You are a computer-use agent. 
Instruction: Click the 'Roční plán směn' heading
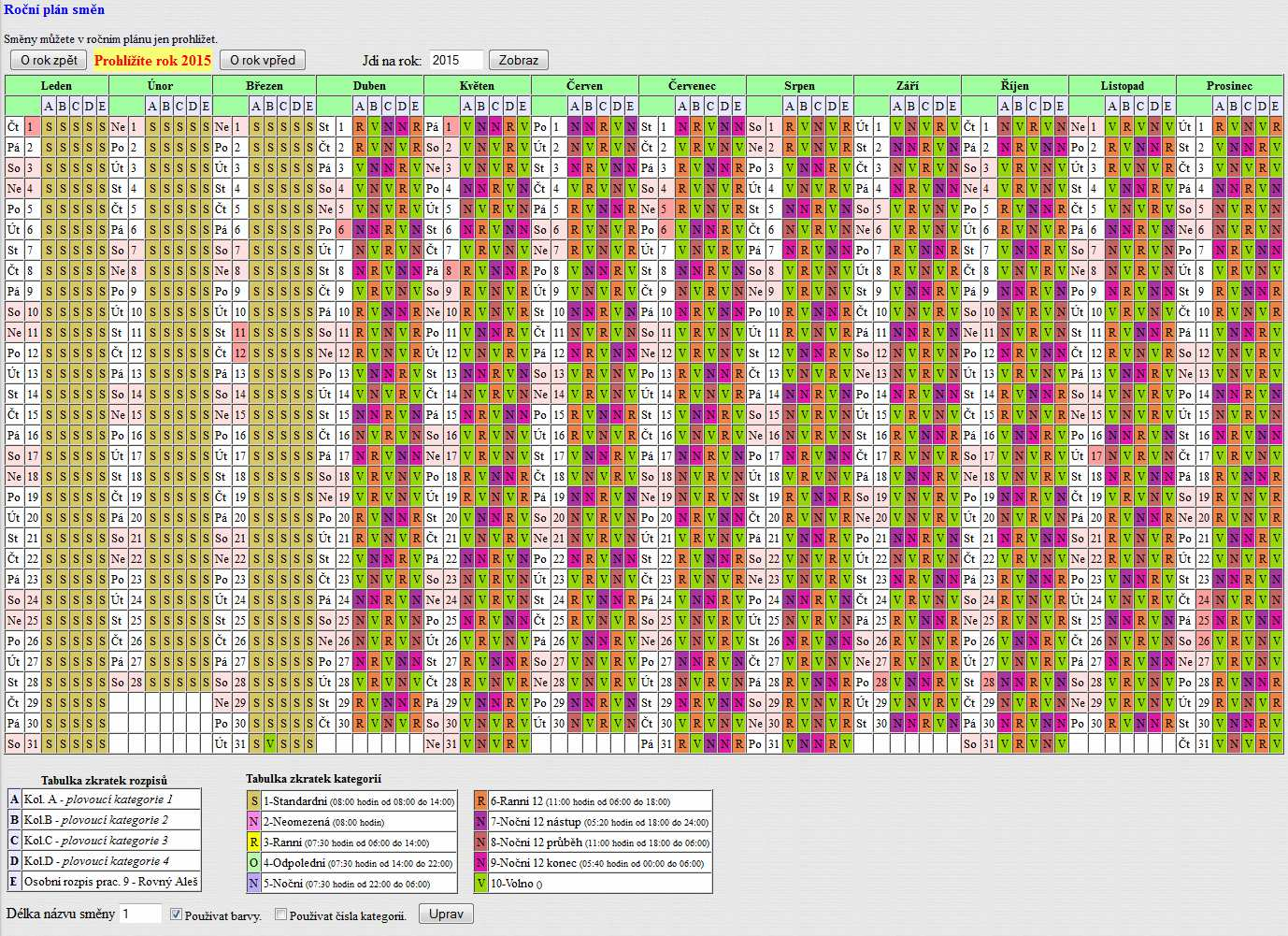54,9
